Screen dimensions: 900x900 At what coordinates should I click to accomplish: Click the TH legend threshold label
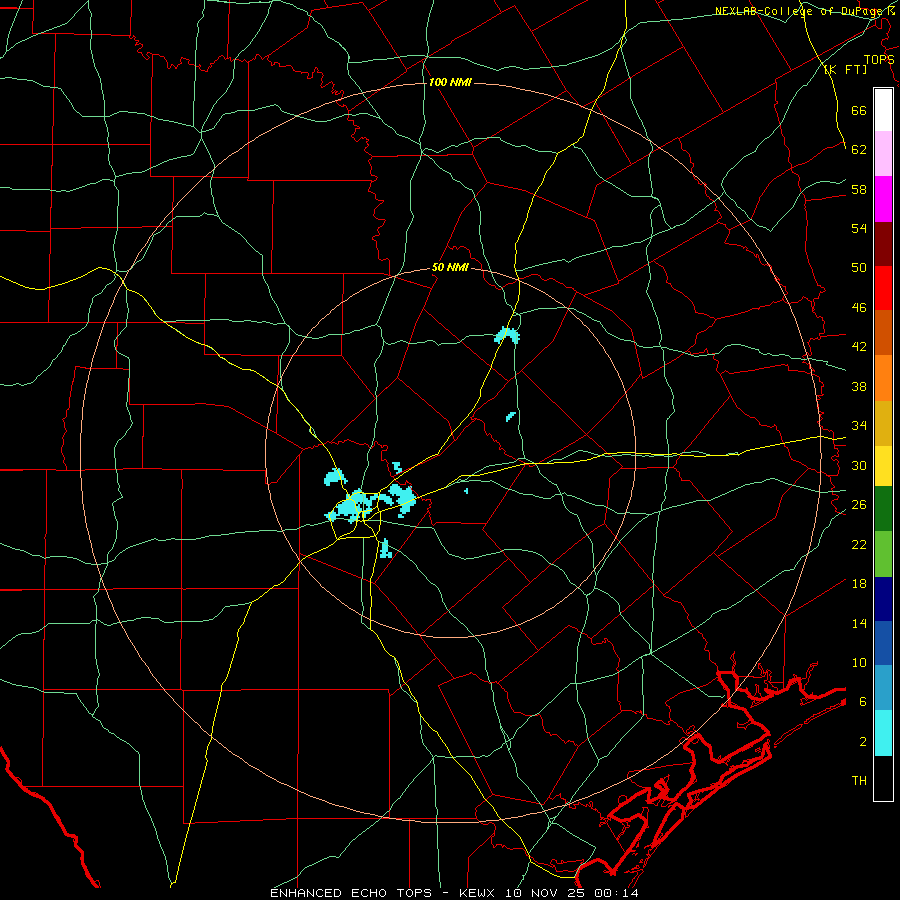[x=859, y=781]
